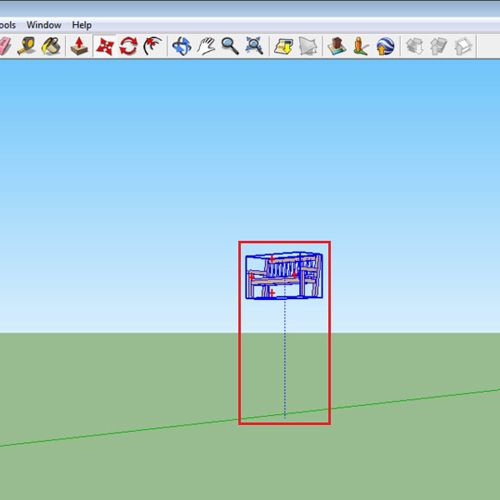Select the Pan hand tool

[x=206, y=46]
